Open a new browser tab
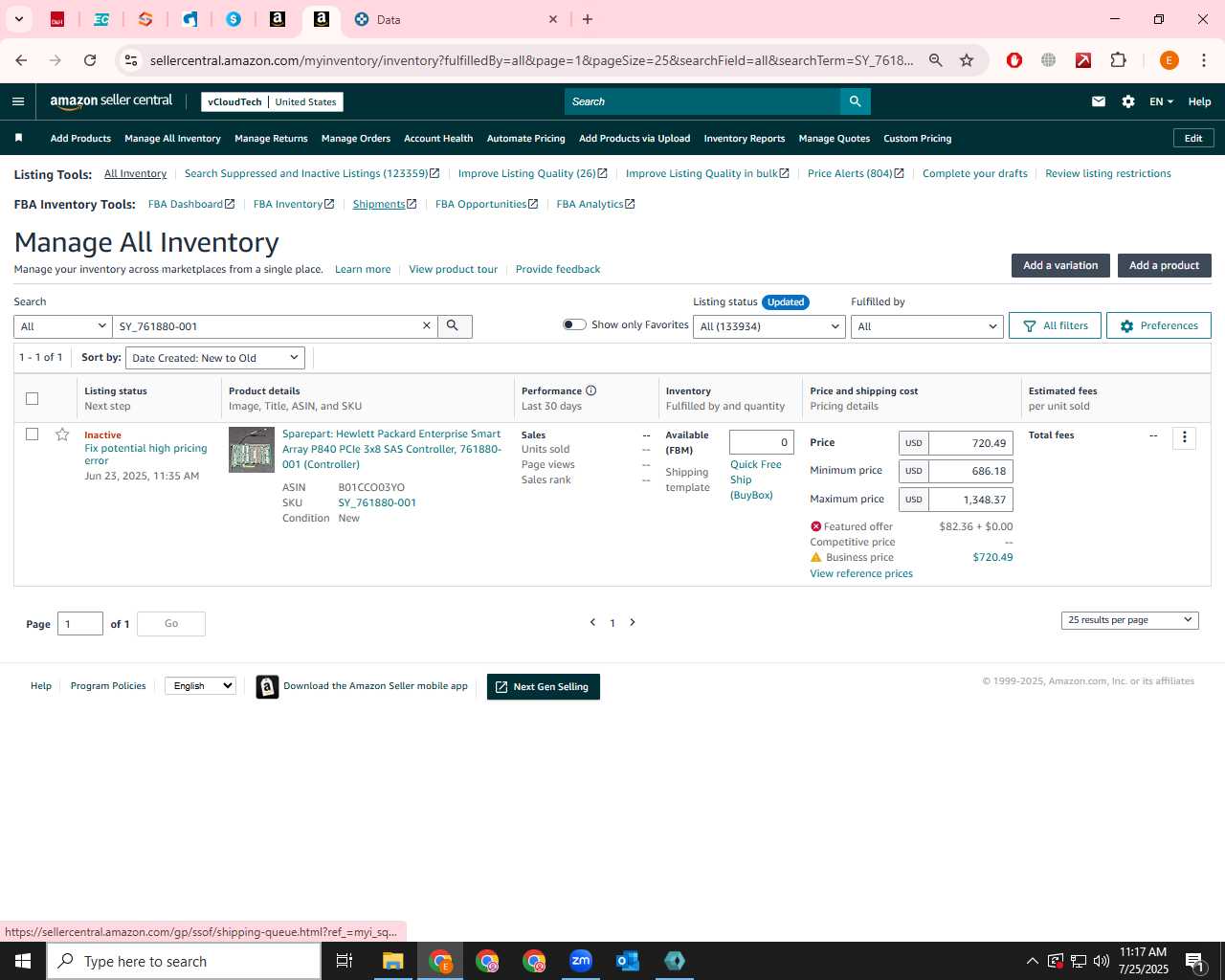This screenshot has width=1225, height=980. coord(588,19)
